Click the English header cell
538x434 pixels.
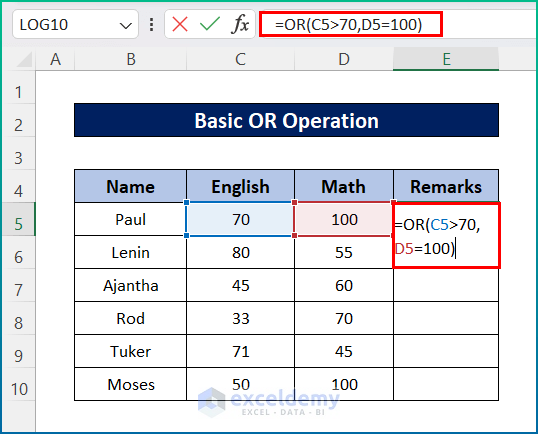[240, 186]
